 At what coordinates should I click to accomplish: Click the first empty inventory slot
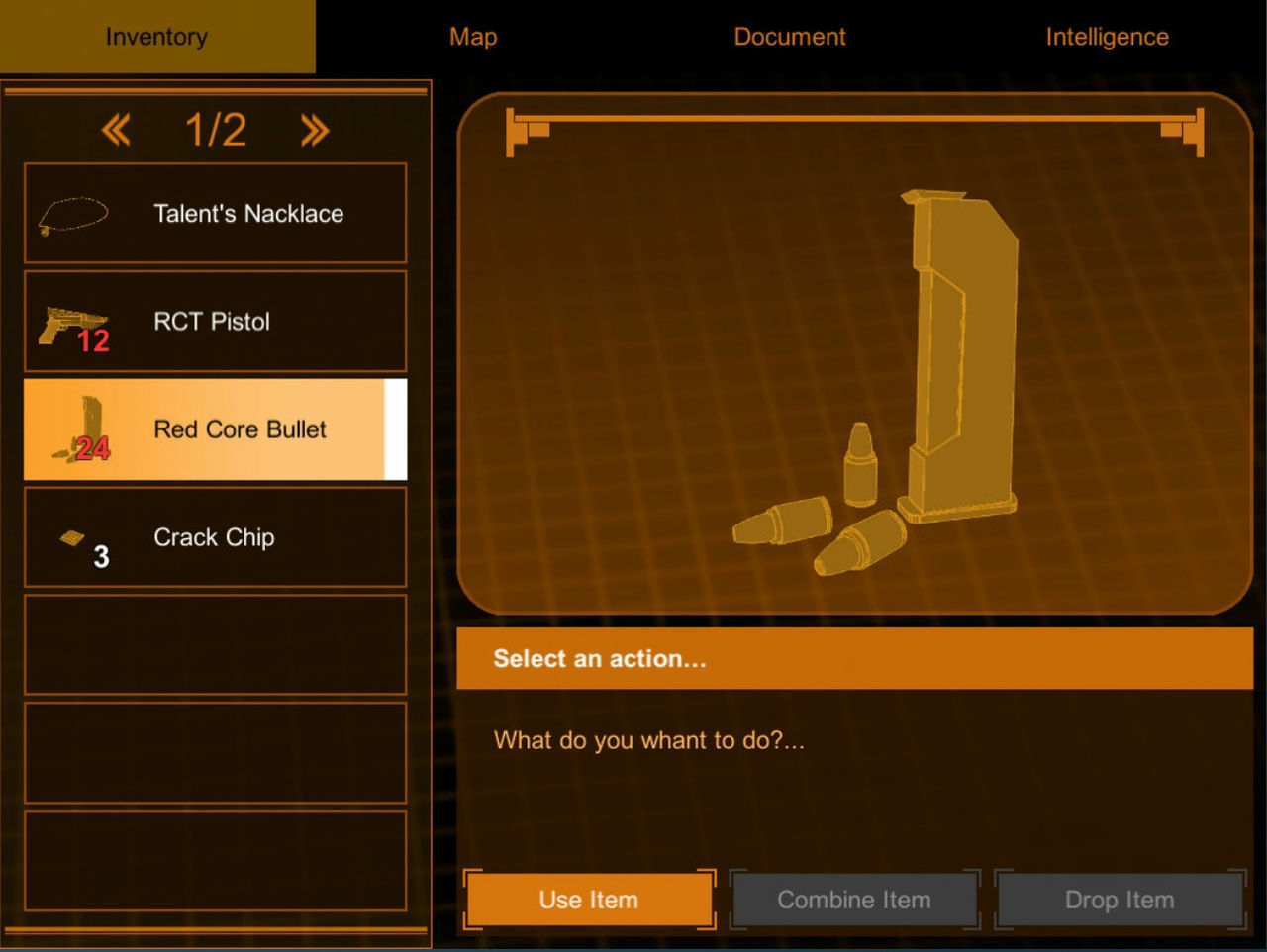pyautogui.click(x=214, y=645)
